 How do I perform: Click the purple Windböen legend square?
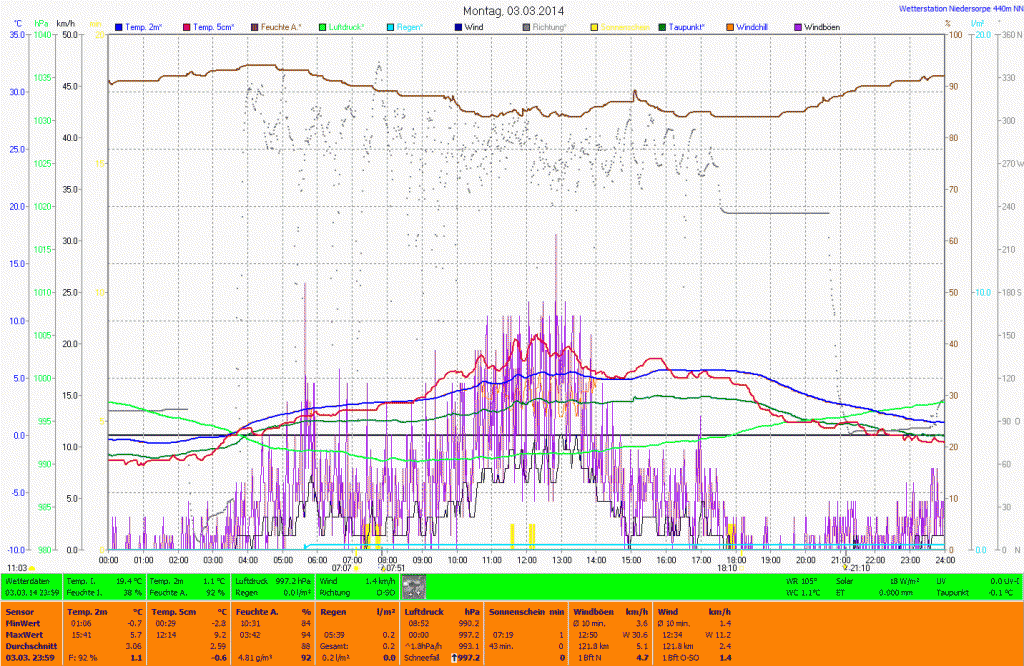pos(798,25)
